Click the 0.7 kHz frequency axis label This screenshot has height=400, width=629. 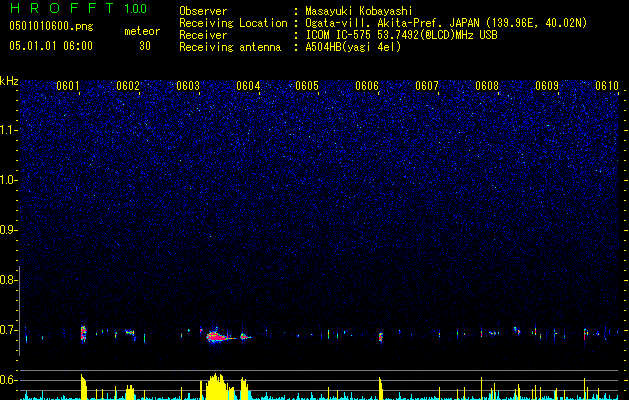(8, 330)
